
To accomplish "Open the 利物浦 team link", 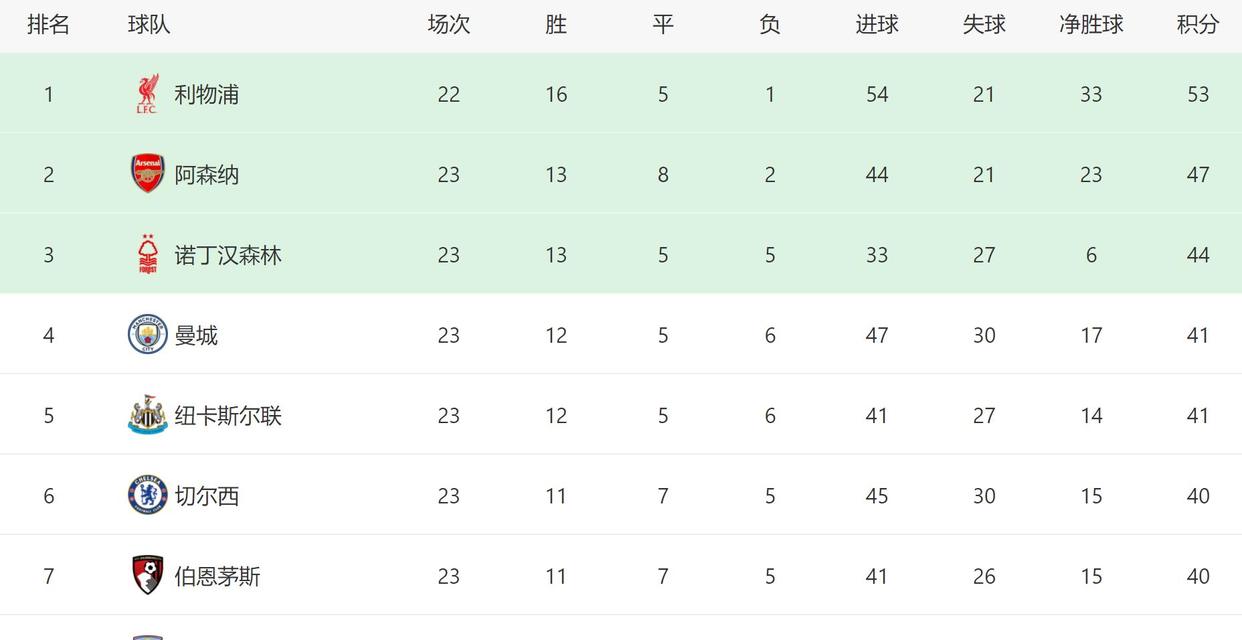I will [x=207, y=94].
